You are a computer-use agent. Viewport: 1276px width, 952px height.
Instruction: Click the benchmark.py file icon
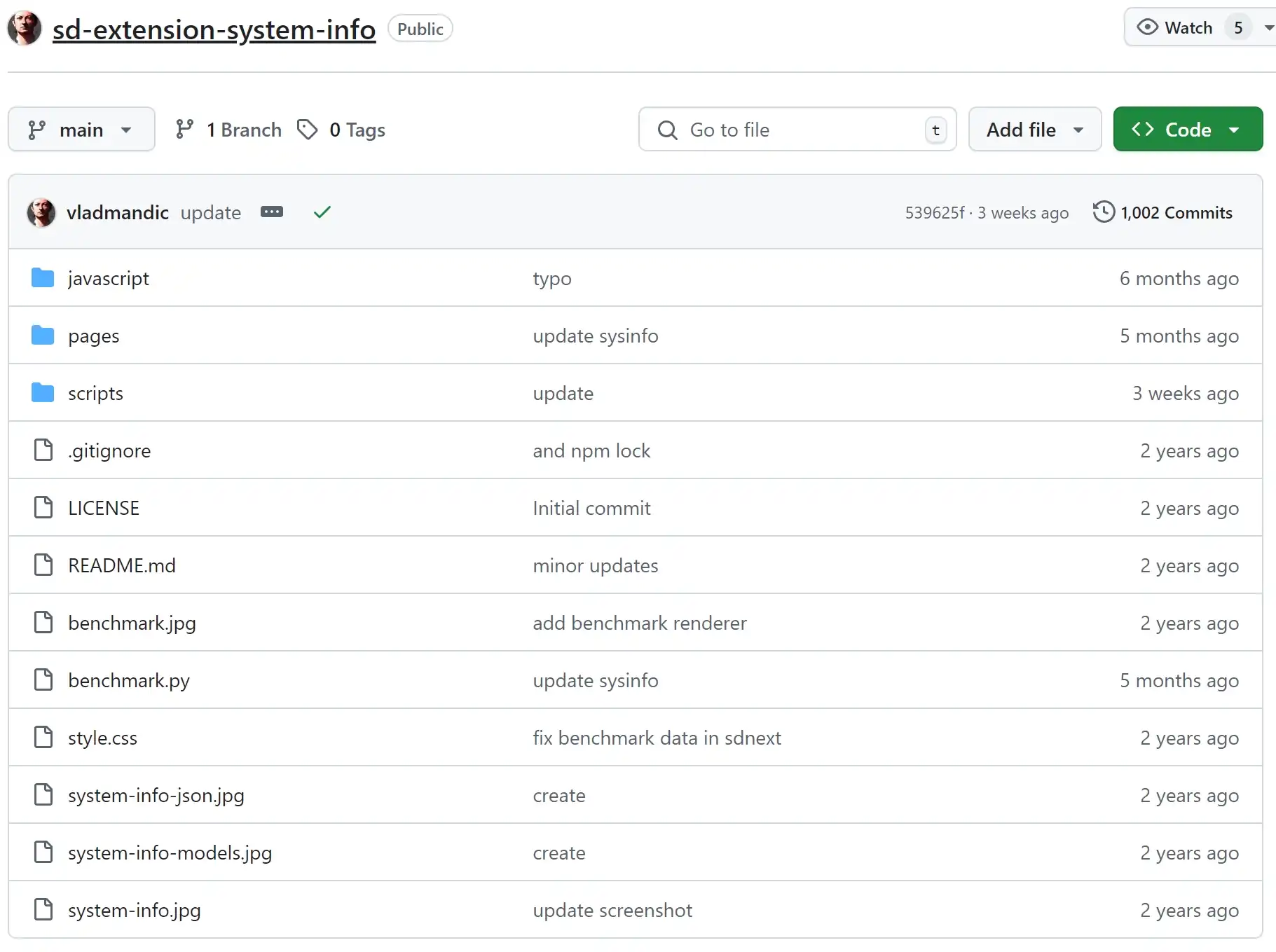coord(43,680)
